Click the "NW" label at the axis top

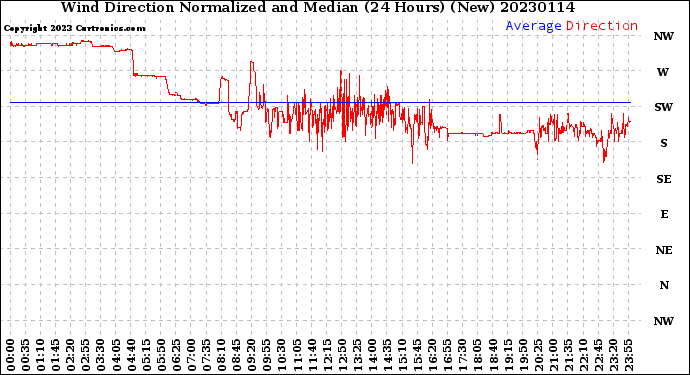click(664, 37)
